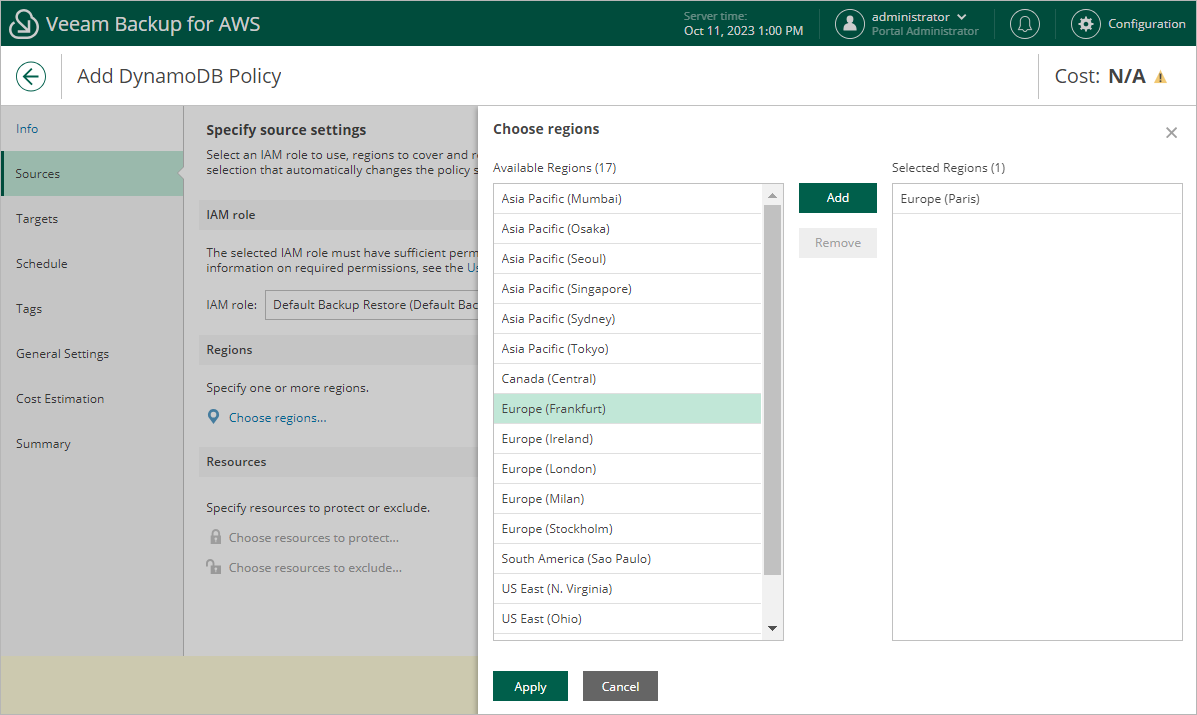Select the Sources step
This screenshot has width=1197, height=715.
pos(92,174)
